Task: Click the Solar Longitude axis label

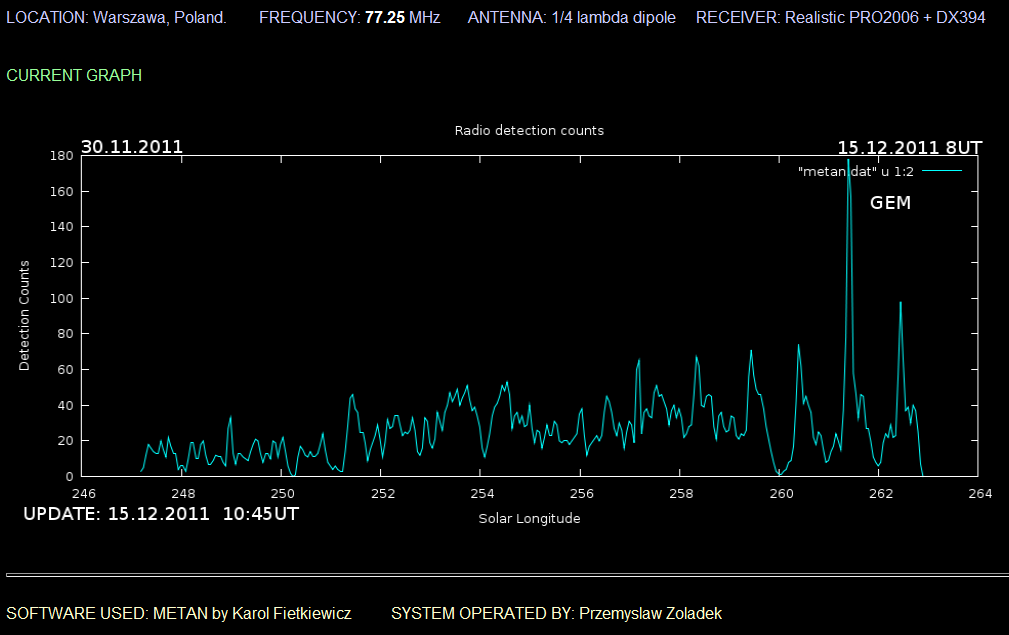Action: [x=529, y=518]
